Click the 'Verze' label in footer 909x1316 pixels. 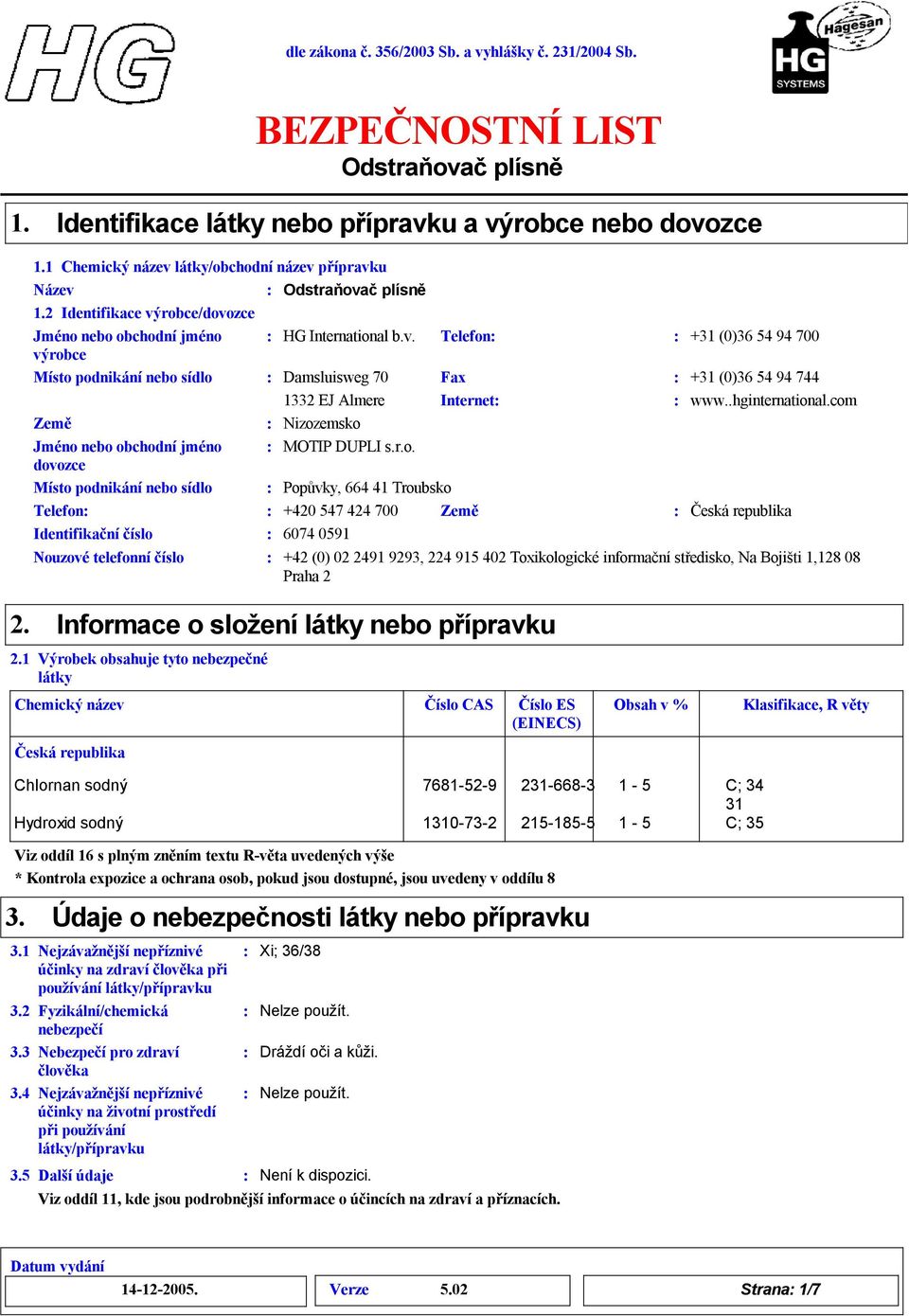click(x=348, y=1289)
